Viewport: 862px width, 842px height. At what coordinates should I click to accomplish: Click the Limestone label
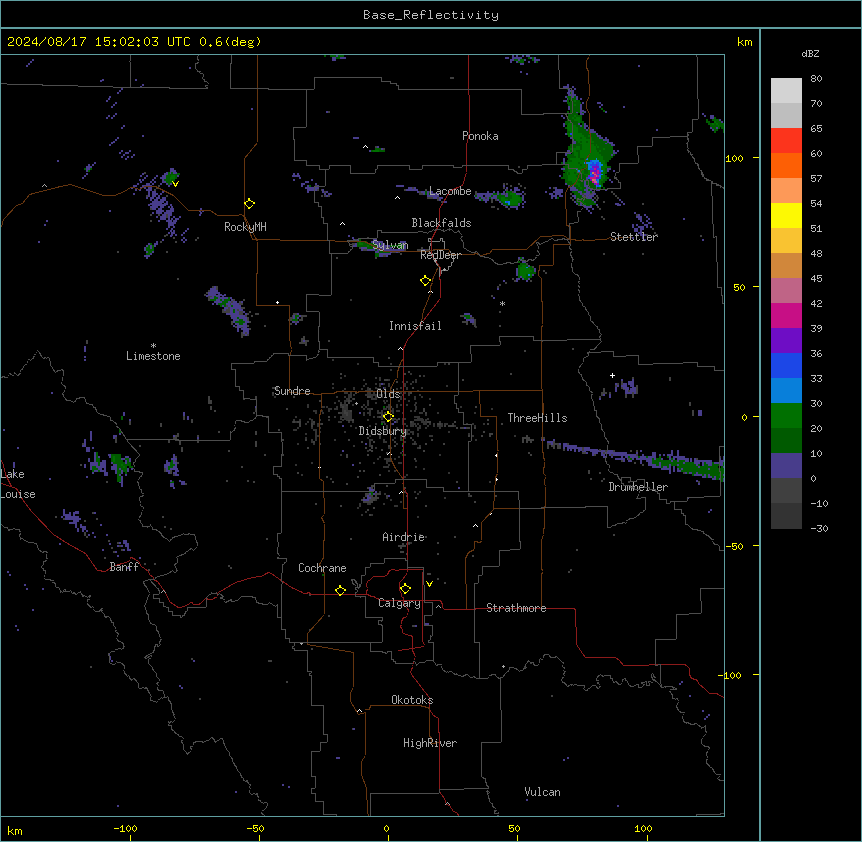pos(153,356)
